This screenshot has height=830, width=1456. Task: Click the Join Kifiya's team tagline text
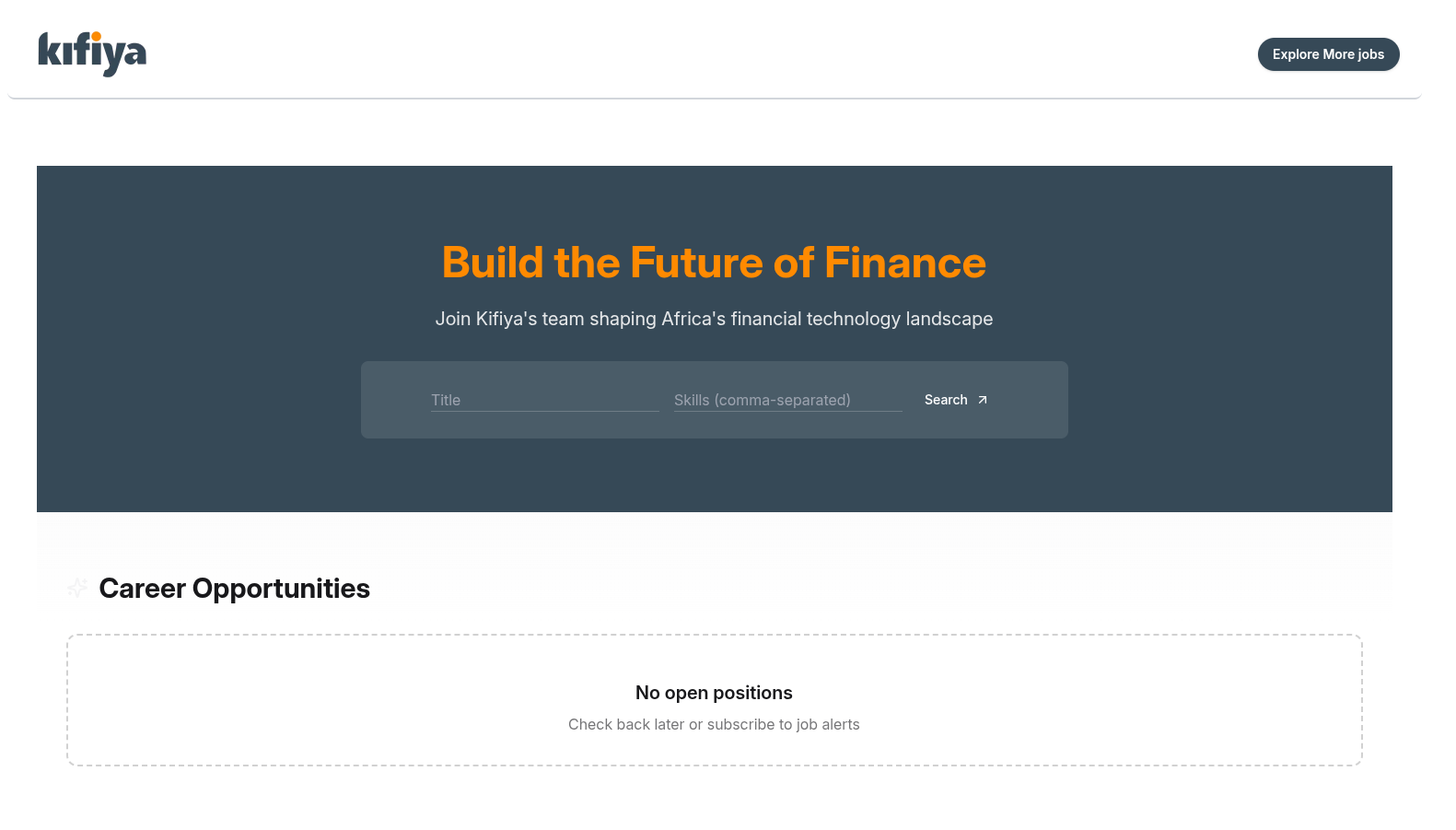pos(714,319)
